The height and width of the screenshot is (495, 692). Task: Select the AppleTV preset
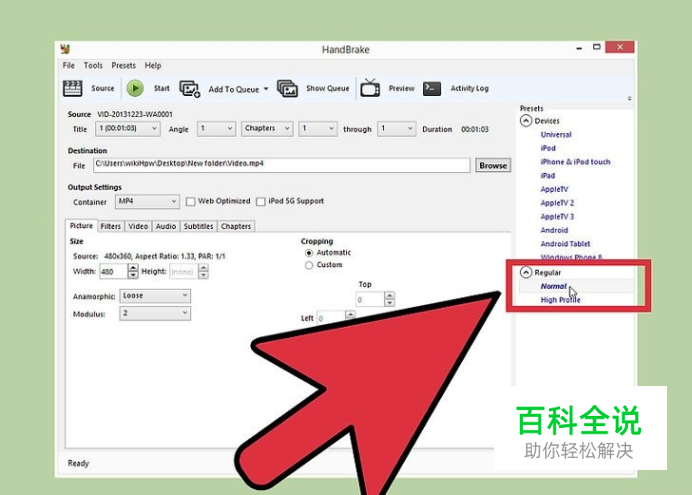coord(554,189)
